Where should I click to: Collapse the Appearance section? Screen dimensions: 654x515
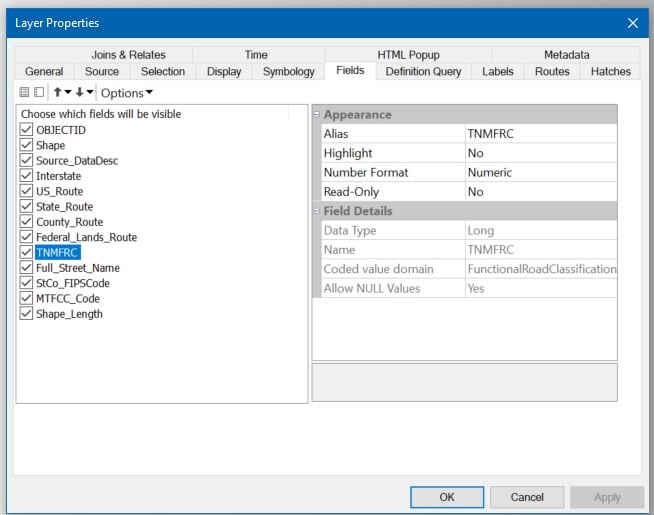(x=317, y=114)
